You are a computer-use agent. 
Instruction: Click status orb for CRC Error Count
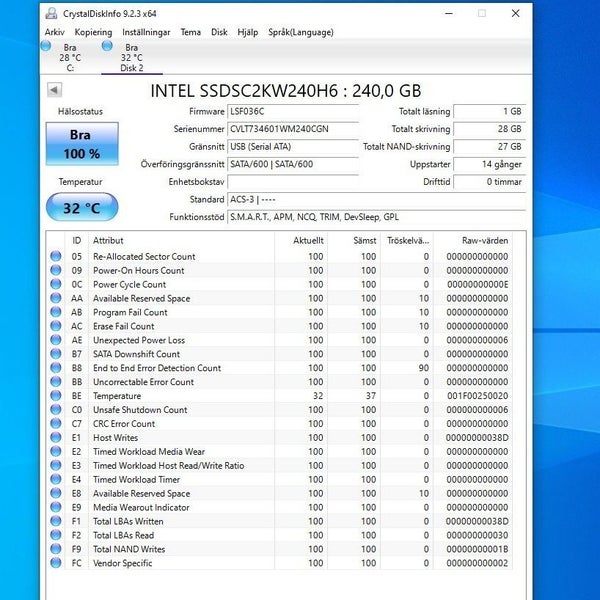pyautogui.click(x=56, y=423)
